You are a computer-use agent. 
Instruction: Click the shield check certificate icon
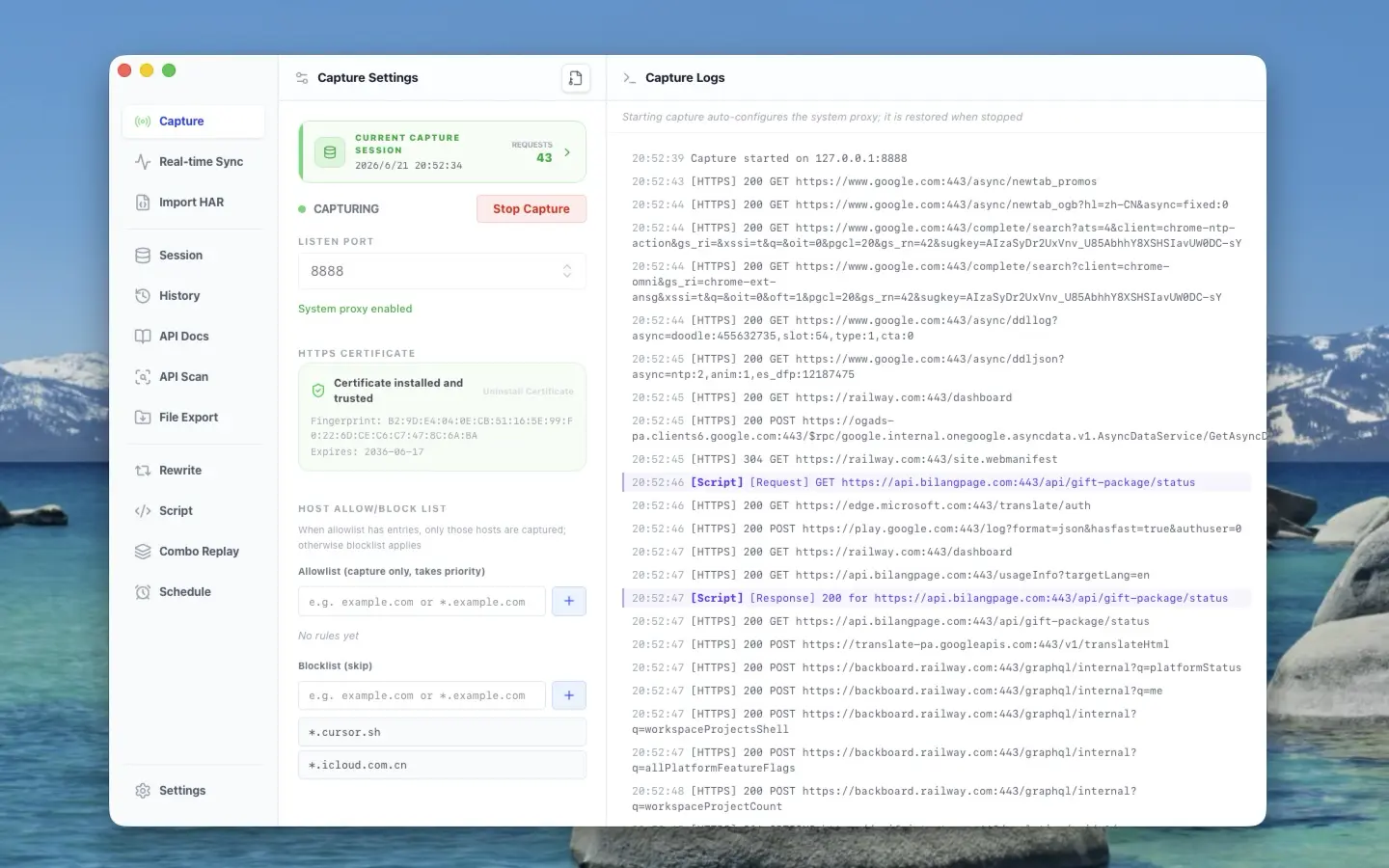(x=318, y=391)
